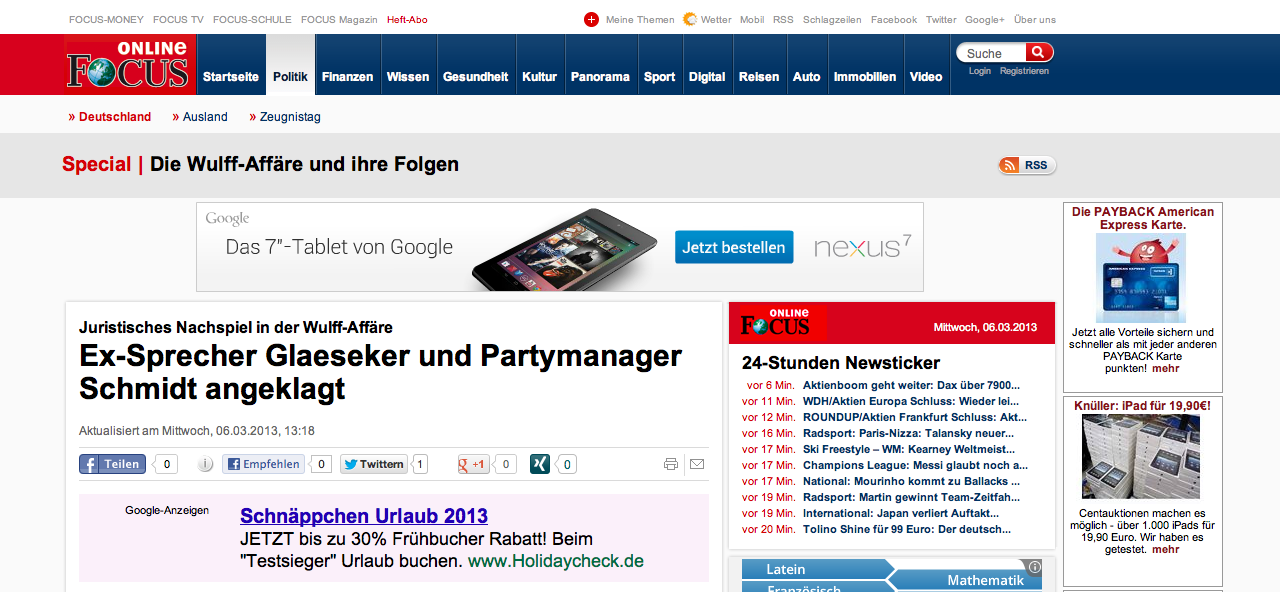Tweet article using Twittern button
The height and width of the screenshot is (592, 1280).
click(374, 464)
